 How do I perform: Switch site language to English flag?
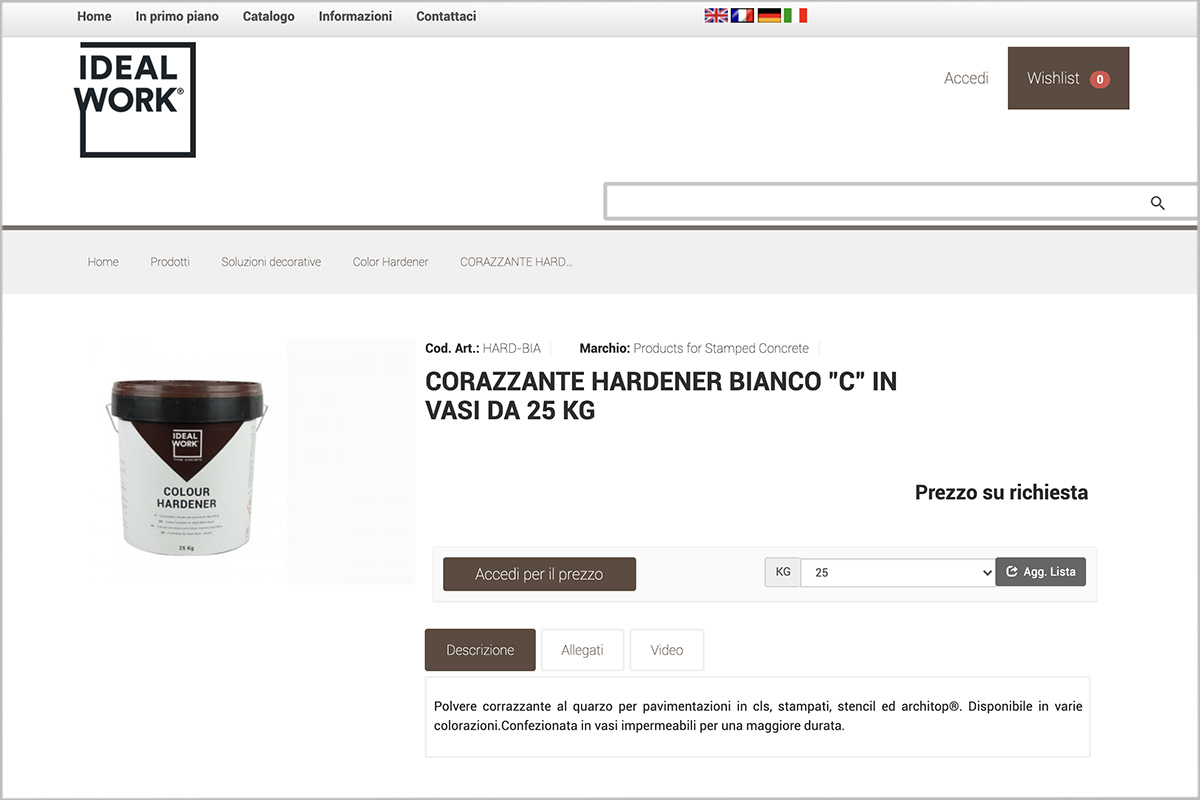coord(716,15)
